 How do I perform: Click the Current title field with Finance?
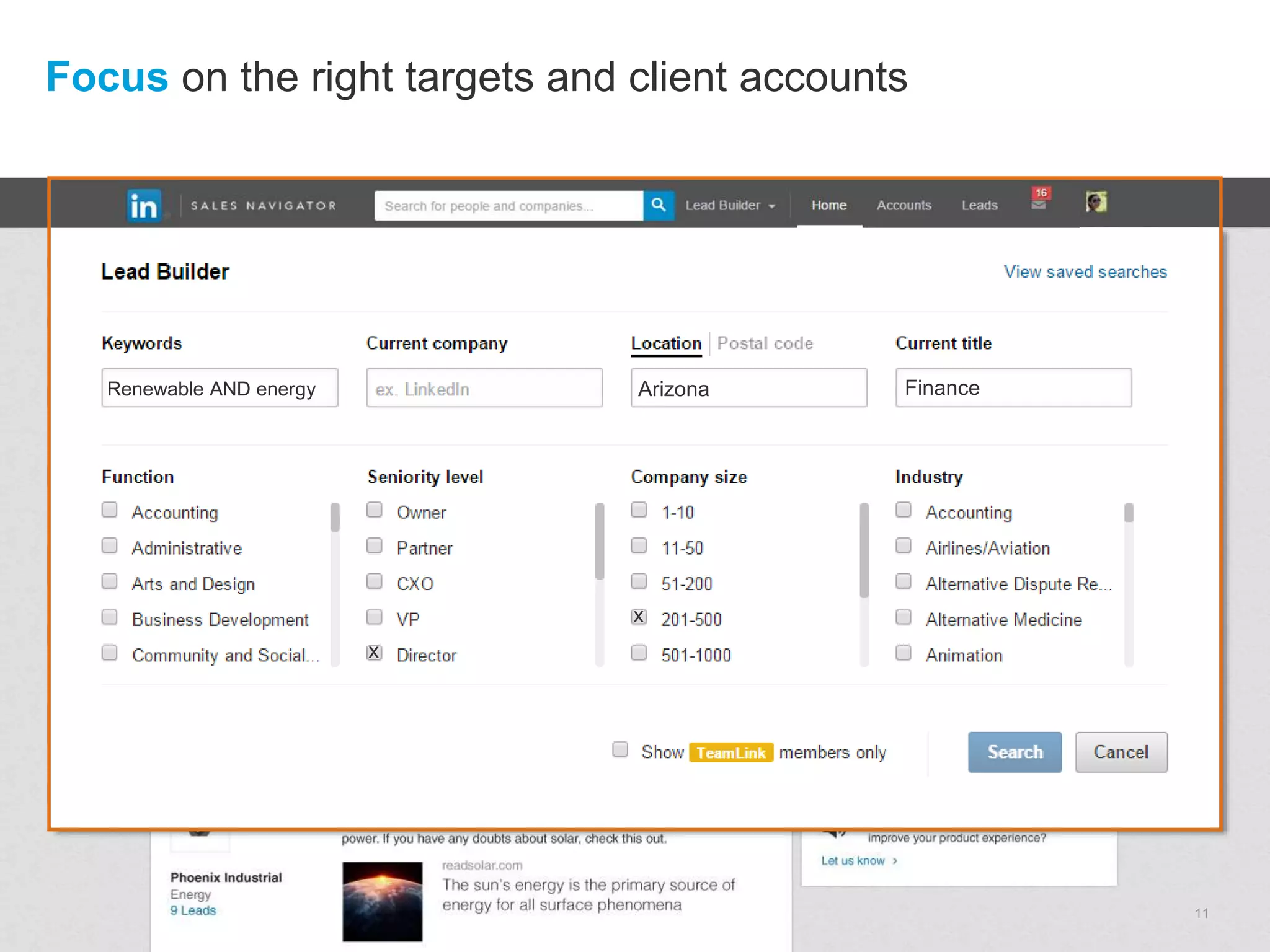[1013, 388]
